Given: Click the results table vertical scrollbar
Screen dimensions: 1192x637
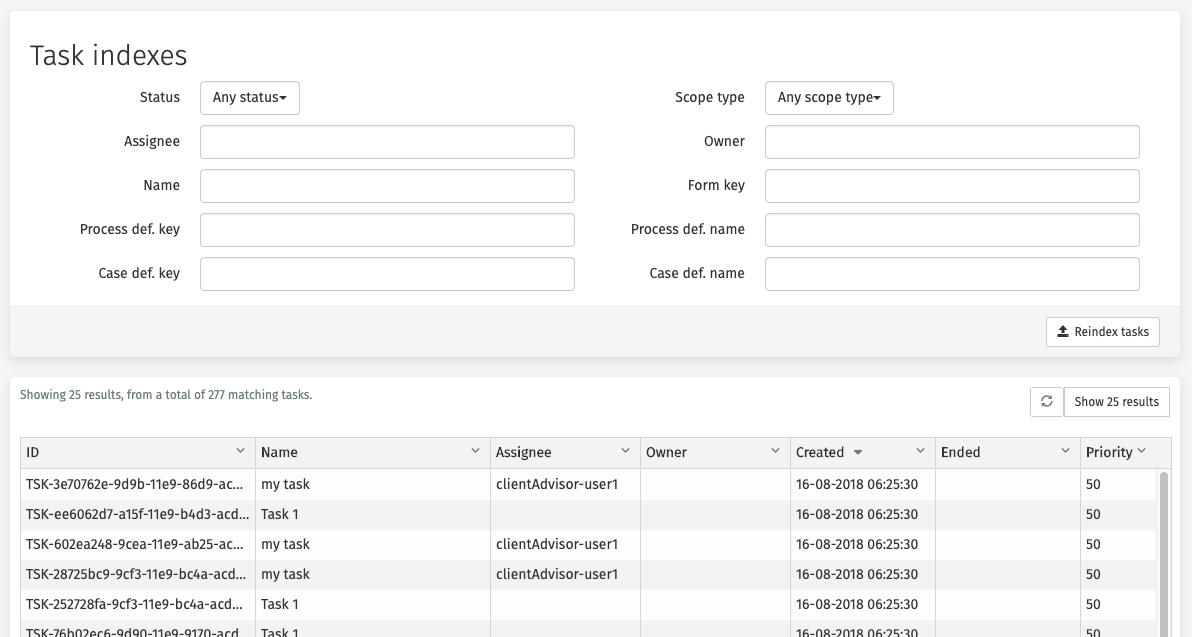Looking at the screenshot, I should (1163, 550).
